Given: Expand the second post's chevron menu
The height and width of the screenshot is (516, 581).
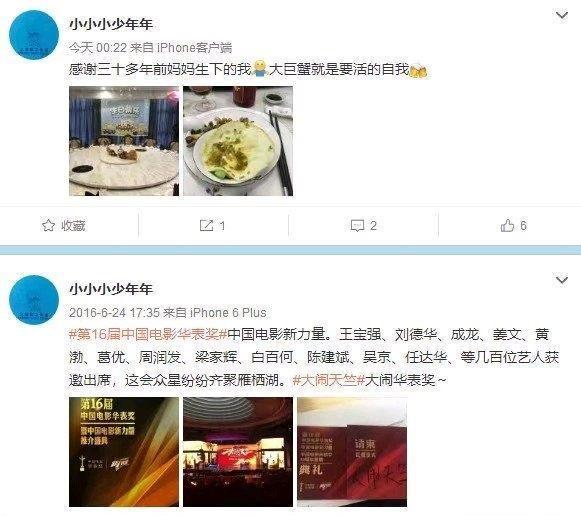Looking at the screenshot, I should (x=562, y=280).
